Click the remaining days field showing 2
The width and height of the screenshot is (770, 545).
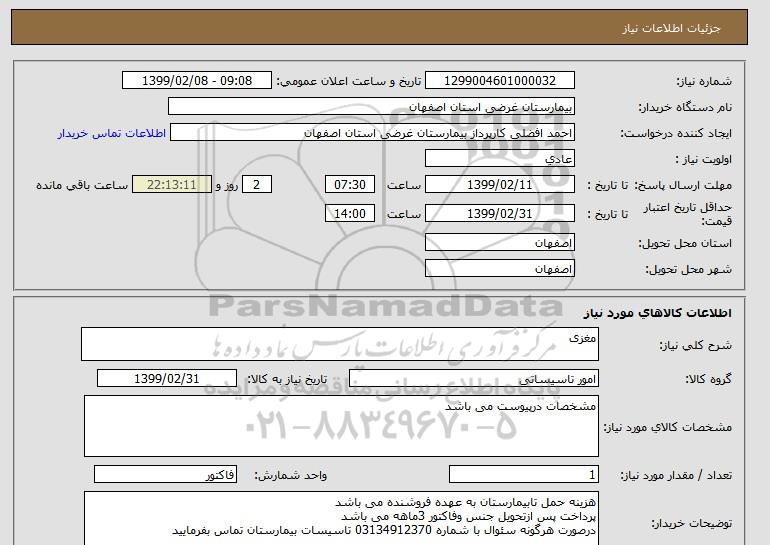tap(257, 185)
